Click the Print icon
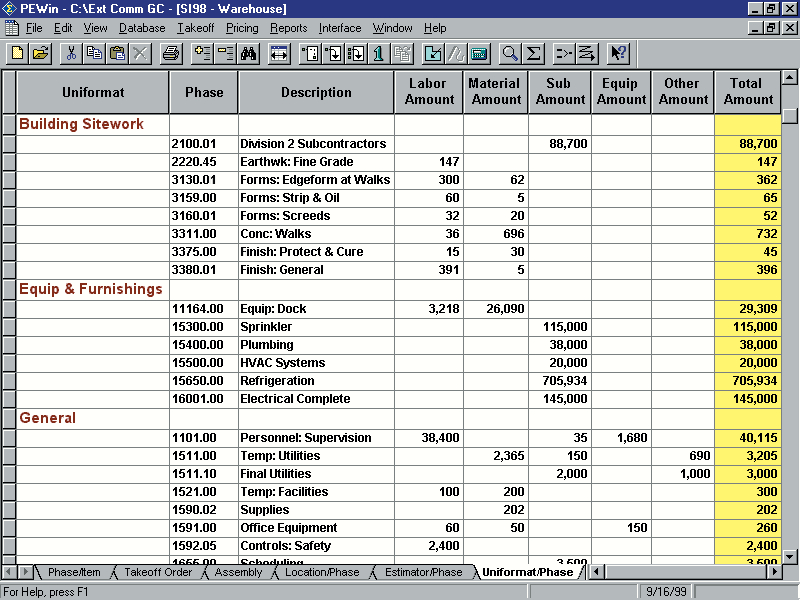The image size is (800, 600). pos(171,53)
